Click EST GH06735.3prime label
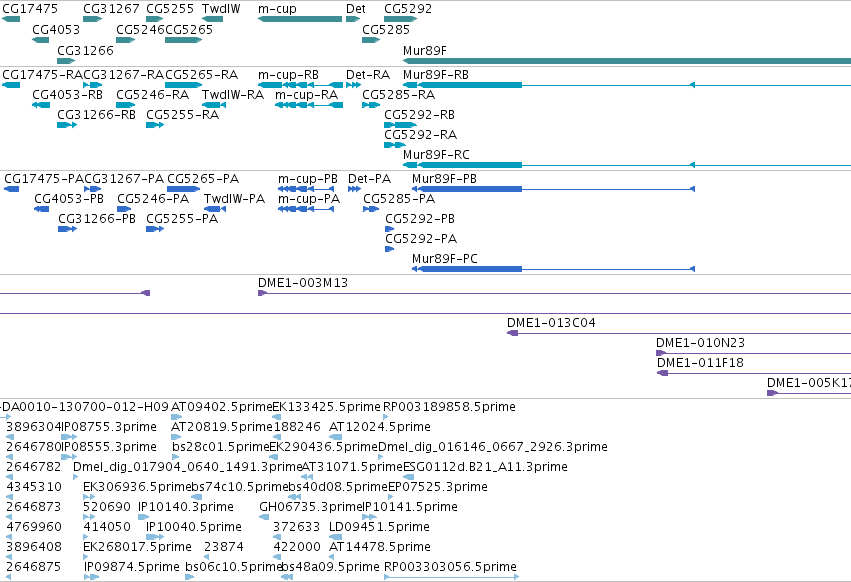This screenshot has height=582, width=851. pyautogui.click(x=310, y=507)
